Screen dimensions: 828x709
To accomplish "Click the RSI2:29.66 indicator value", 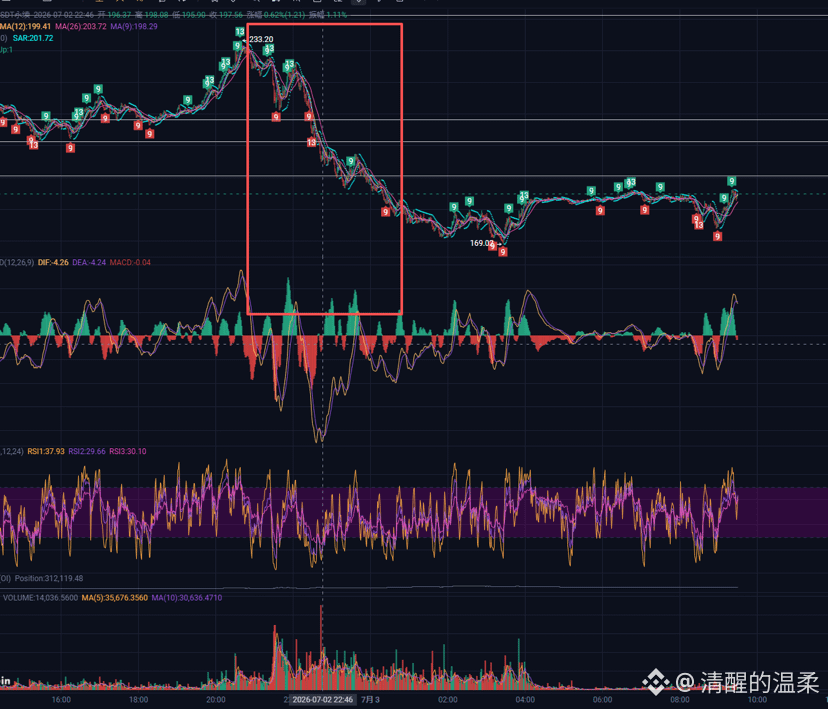I will pyautogui.click(x=87, y=451).
